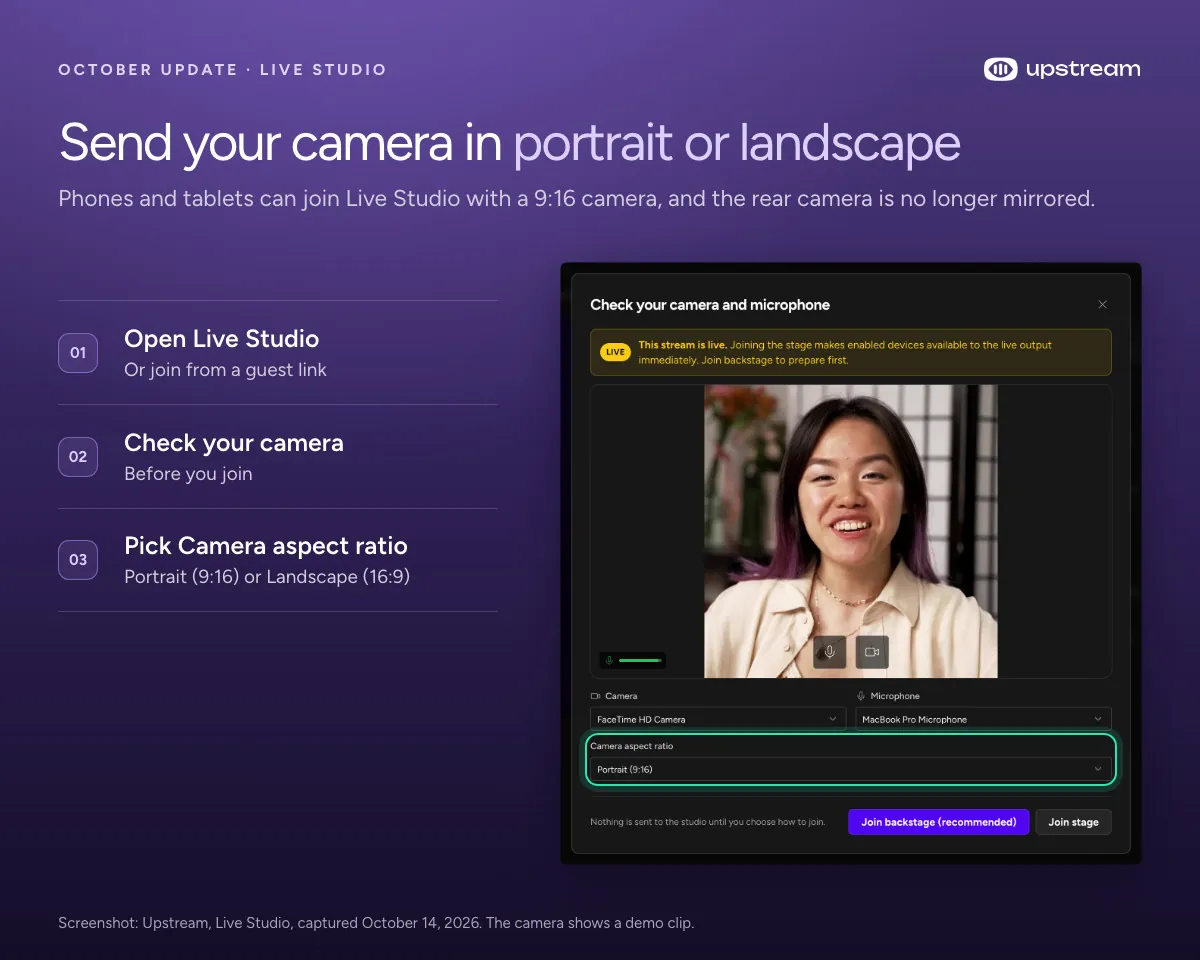Click 'Pick Camera aspect ratio' step title
This screenshot has width=1200, height=960.
point(266,546)
